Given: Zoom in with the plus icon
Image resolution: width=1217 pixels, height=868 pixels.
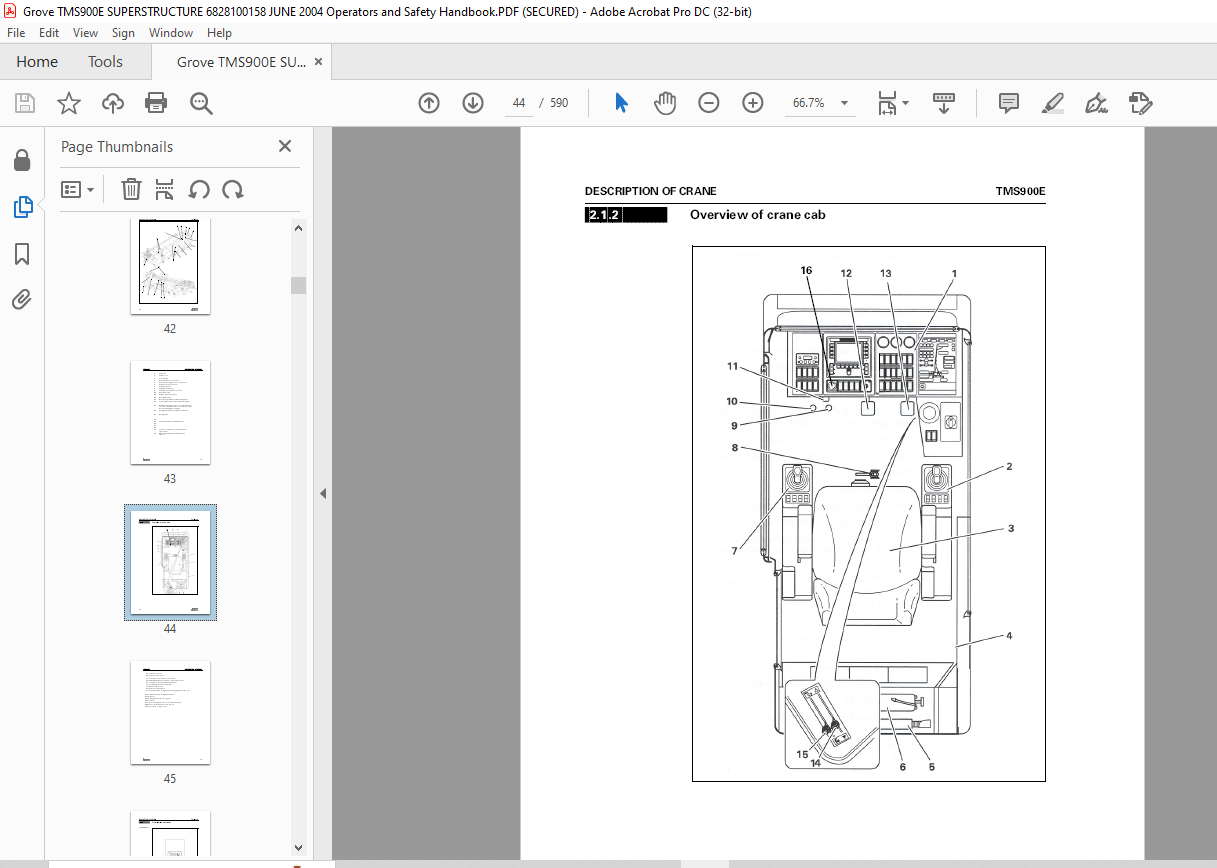Looking at the screenshot, I should point(753,103).
